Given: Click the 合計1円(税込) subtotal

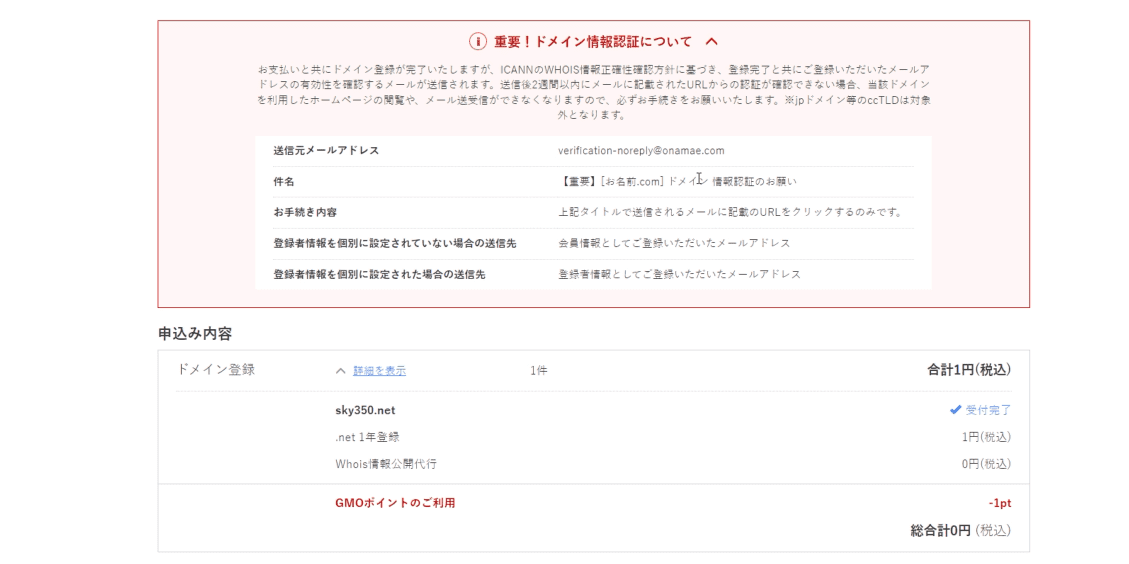Looking at the screenshot, I should (x=968, y=370).
